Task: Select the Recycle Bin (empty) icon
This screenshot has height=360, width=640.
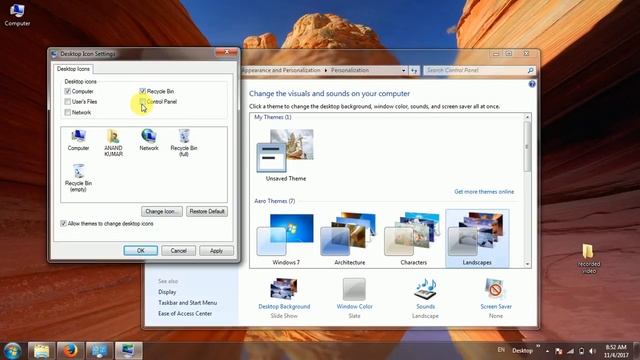Action: [x=78, y=178]
